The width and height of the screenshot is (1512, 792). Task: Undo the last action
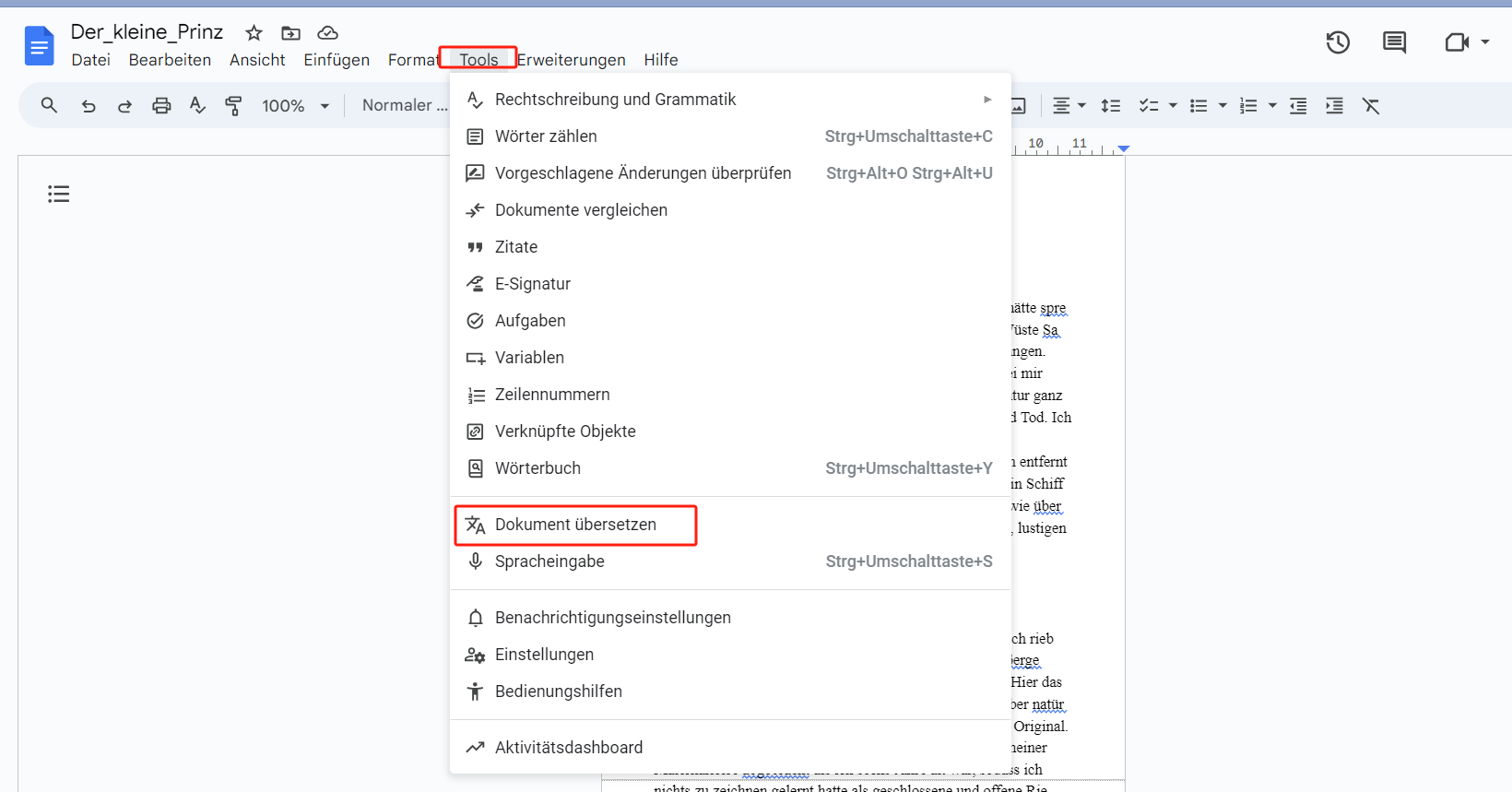coord(89,106)
